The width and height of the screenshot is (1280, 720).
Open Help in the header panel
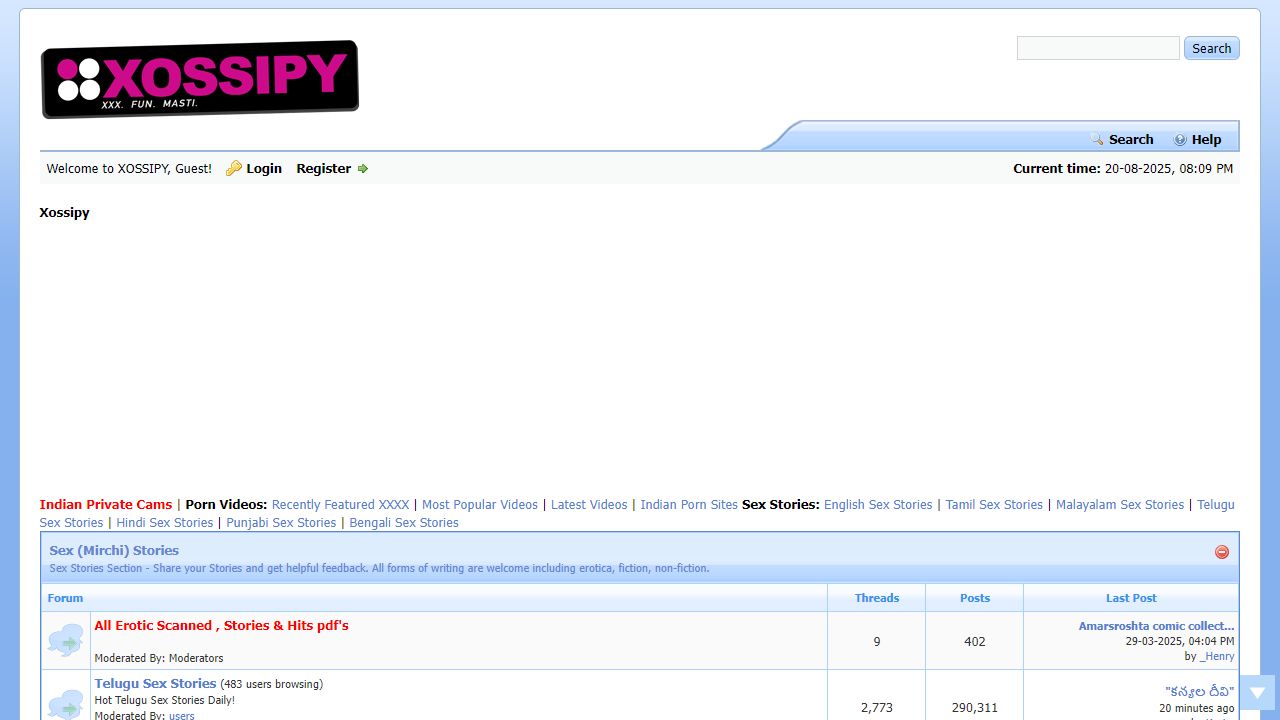[1206, 140]
